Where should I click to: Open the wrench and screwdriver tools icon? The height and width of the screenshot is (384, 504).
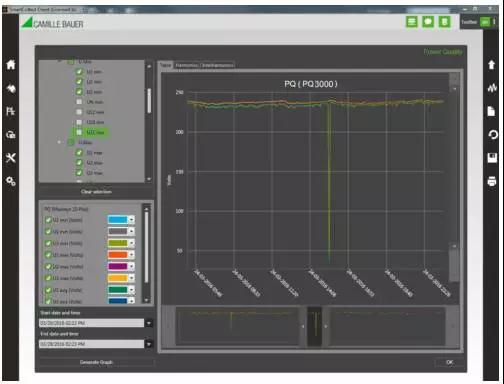point(11,158)
